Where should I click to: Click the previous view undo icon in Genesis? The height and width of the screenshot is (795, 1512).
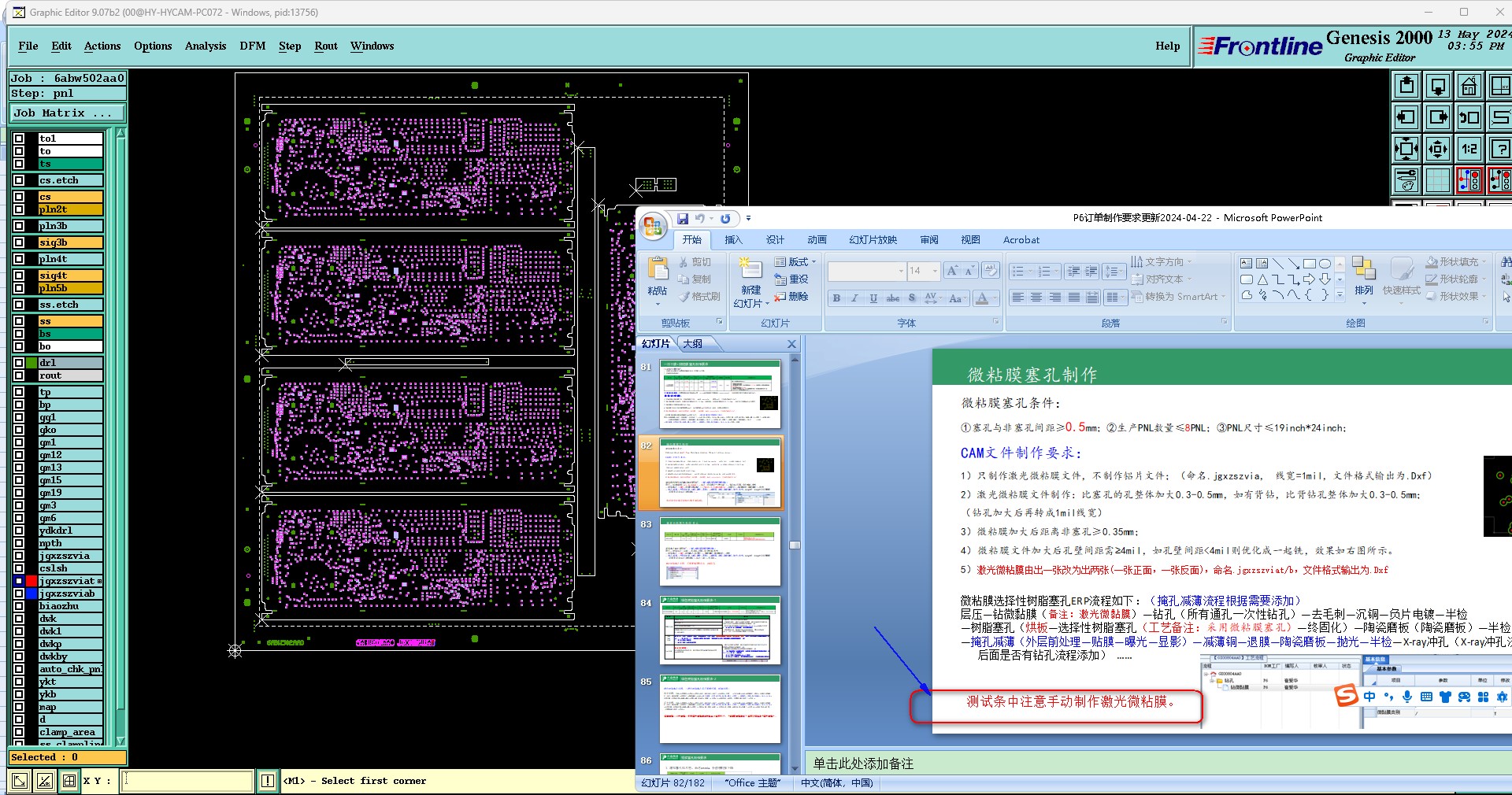pos(1469,117)
